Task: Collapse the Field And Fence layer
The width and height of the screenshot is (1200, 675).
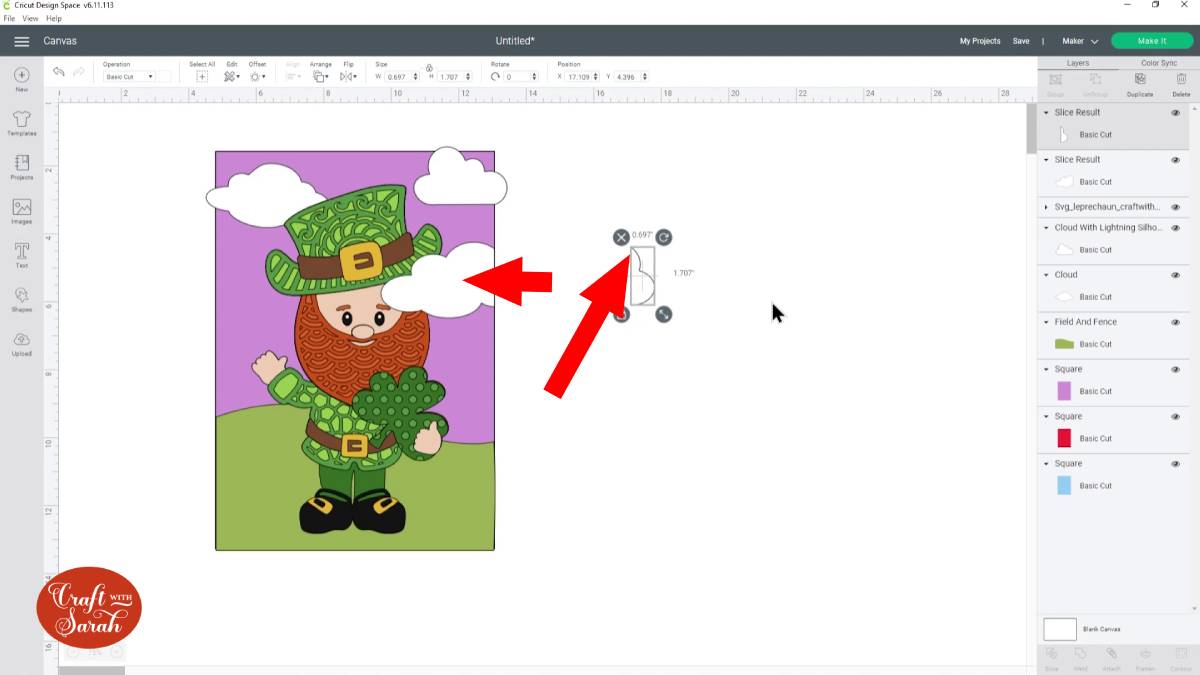Action: [1047, 322]
